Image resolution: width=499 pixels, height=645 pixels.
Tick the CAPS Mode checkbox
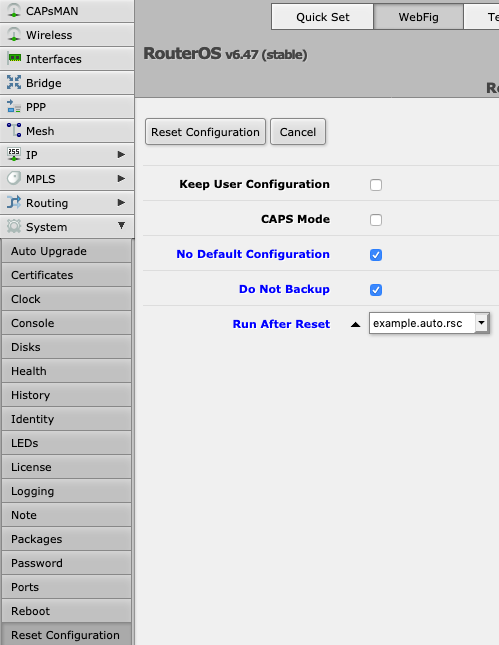[x=376, y=220]
